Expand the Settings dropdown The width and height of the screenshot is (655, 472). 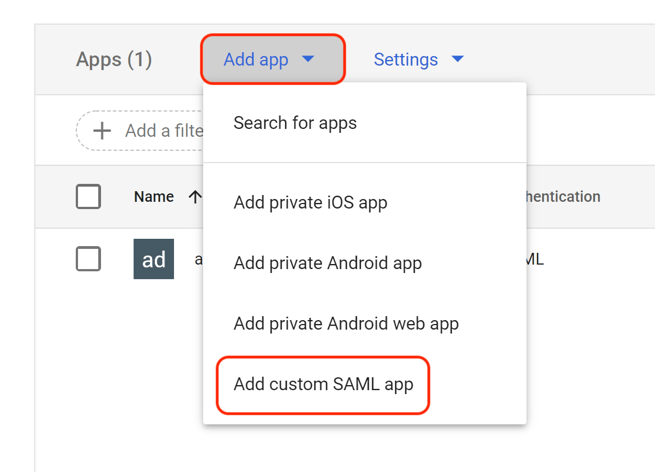coord(417,60)
